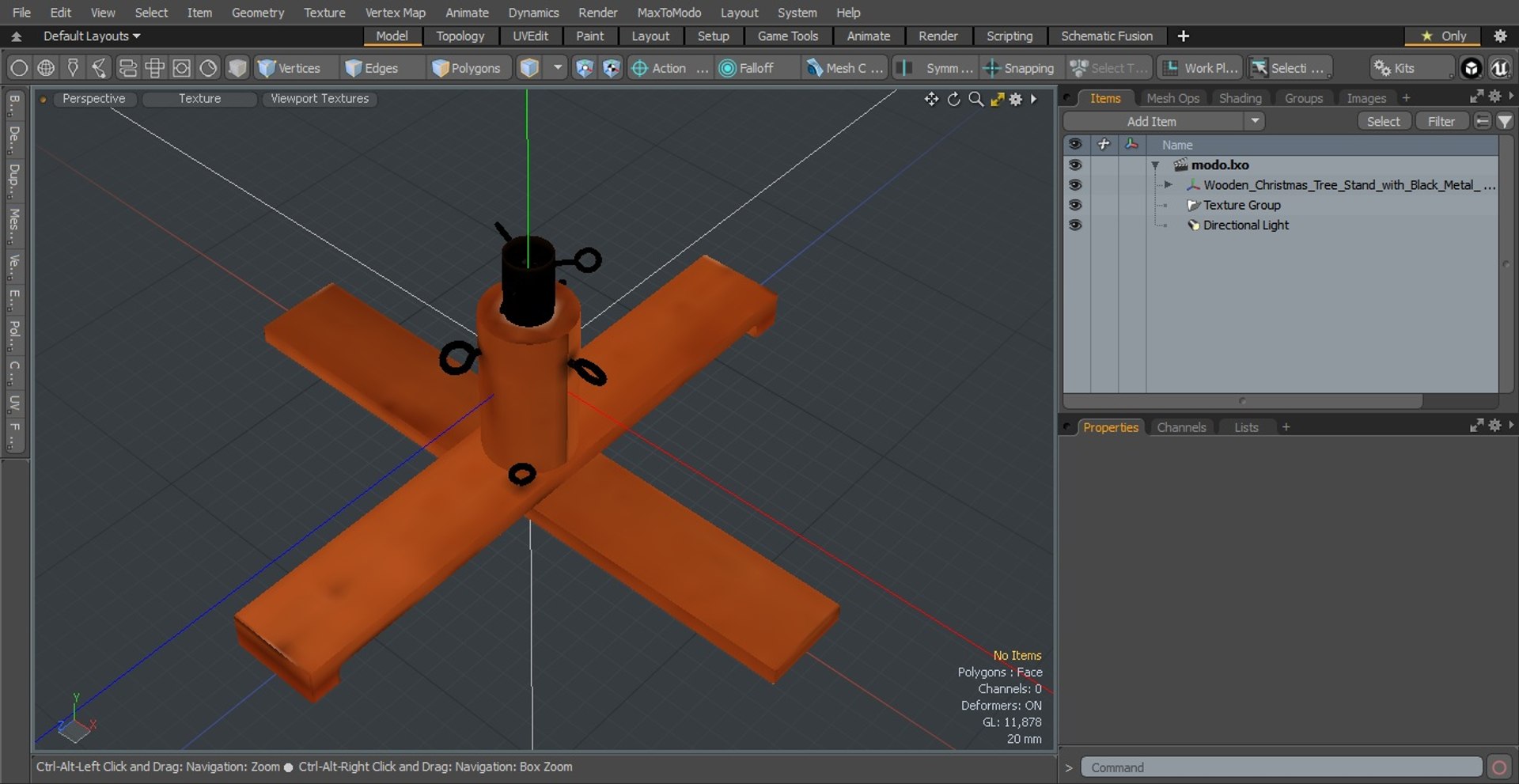
Task: Click the Unreal Engine icon in toolbar
Action: click(x=1499, y=68)
